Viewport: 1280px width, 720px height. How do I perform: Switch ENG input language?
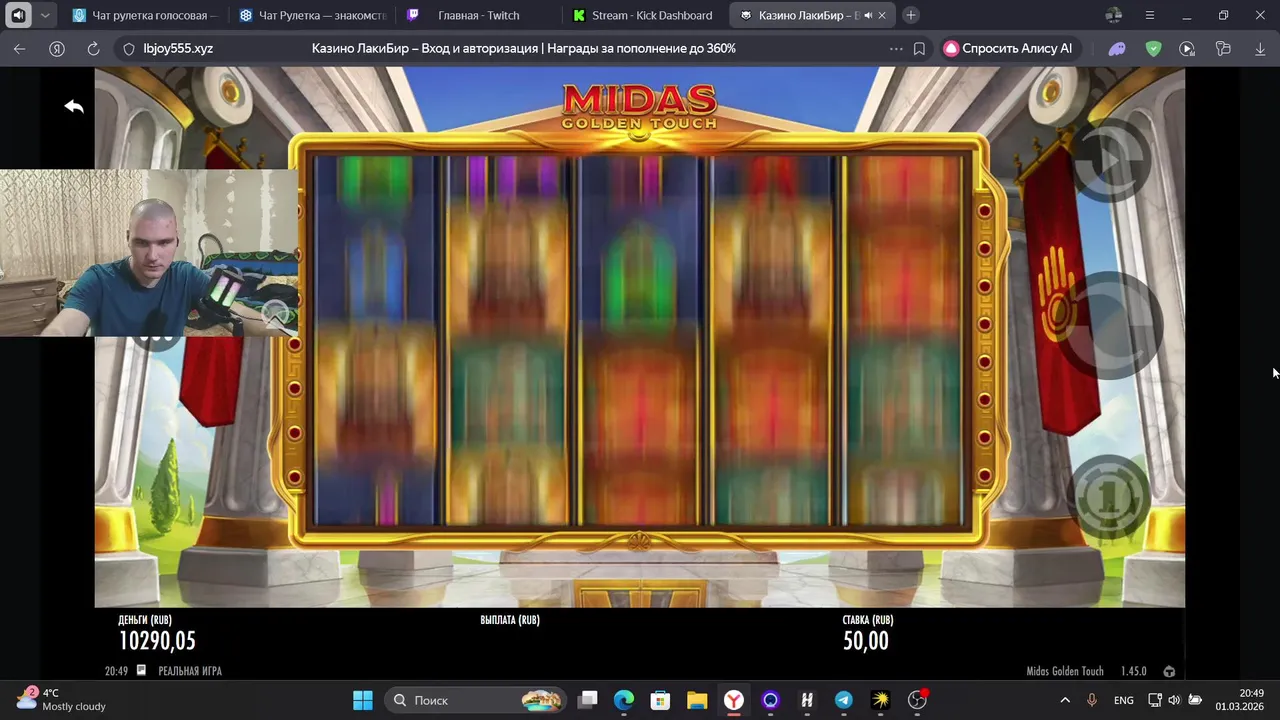pos(1124,700)
